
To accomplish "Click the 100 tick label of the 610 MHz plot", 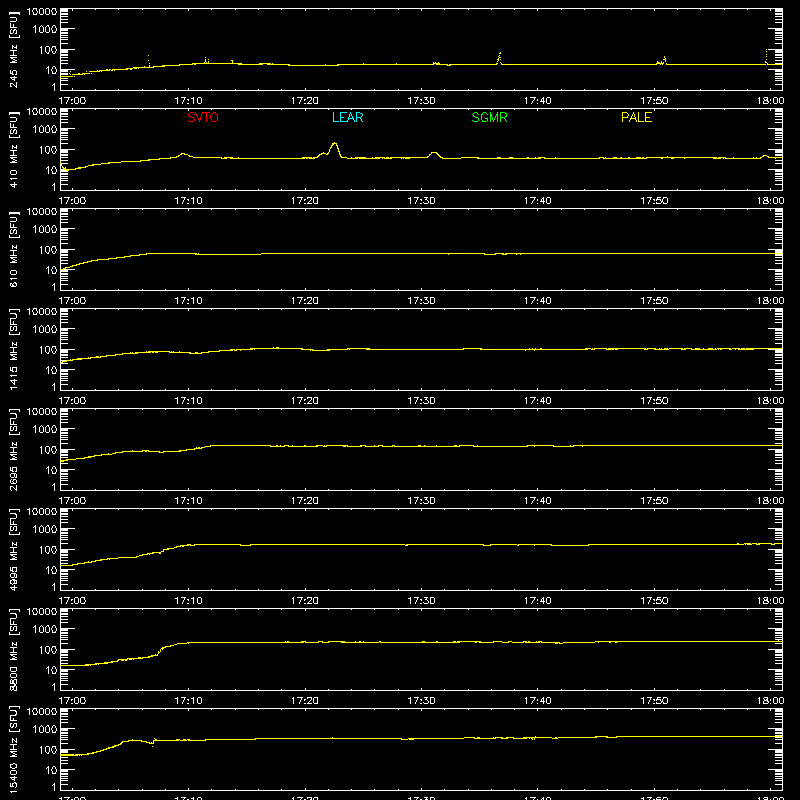I will coord(48,249).
